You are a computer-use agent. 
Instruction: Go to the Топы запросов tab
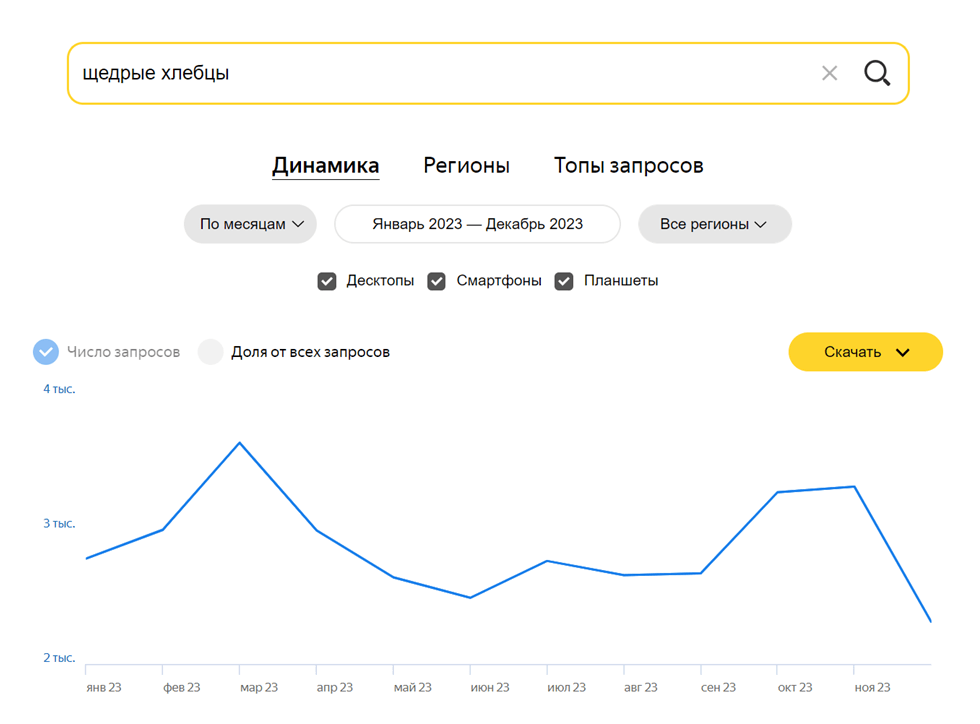point(628,165)
